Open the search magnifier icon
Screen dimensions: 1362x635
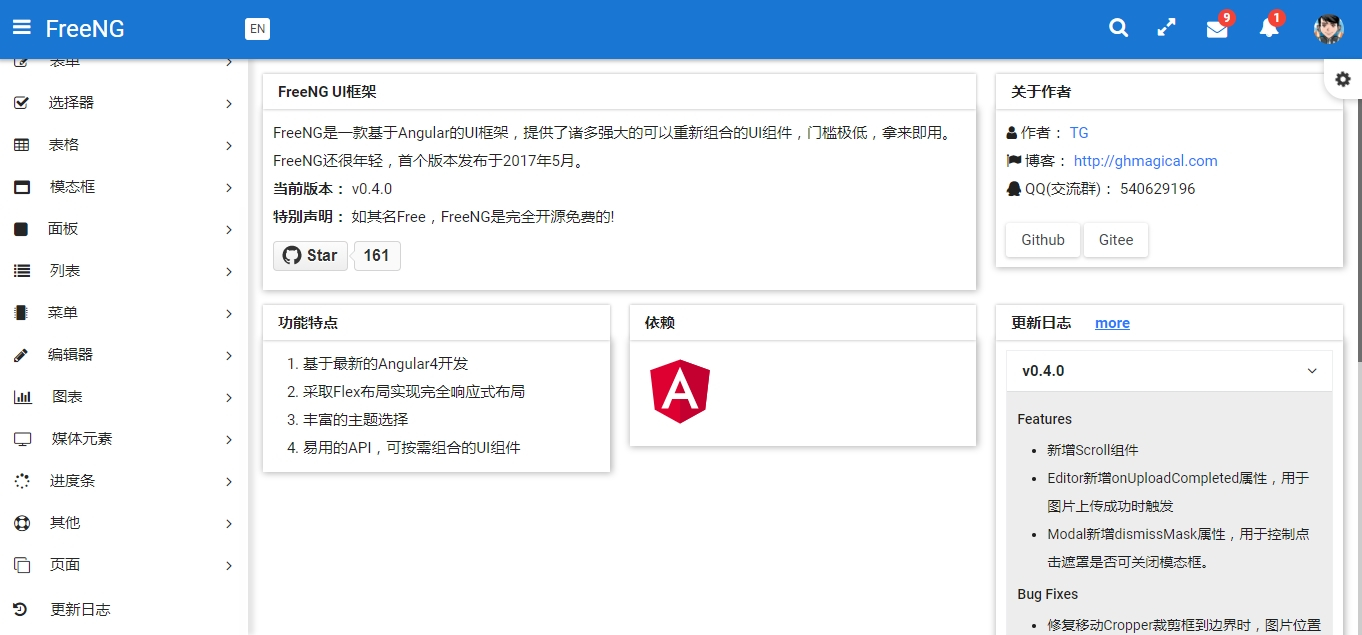(1119, 28)
